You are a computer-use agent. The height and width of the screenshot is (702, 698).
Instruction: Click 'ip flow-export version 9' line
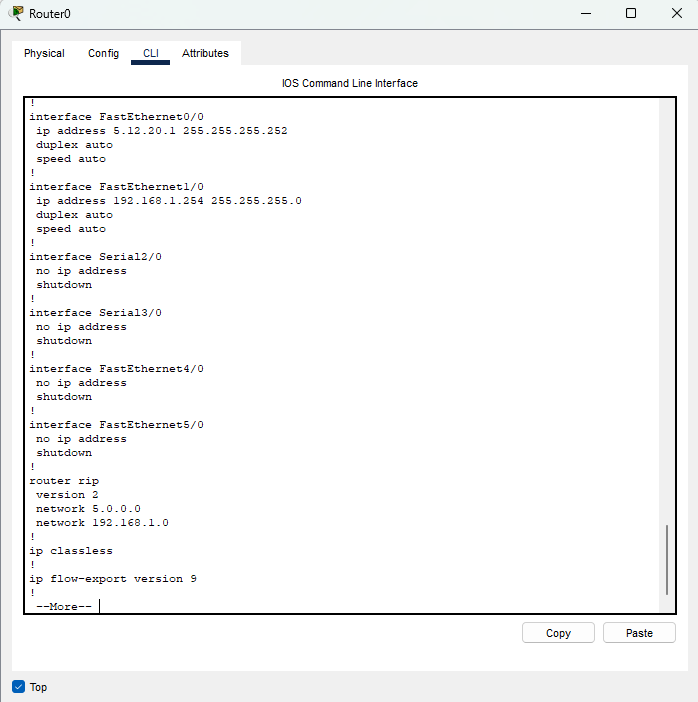click(x=113, y=578)
